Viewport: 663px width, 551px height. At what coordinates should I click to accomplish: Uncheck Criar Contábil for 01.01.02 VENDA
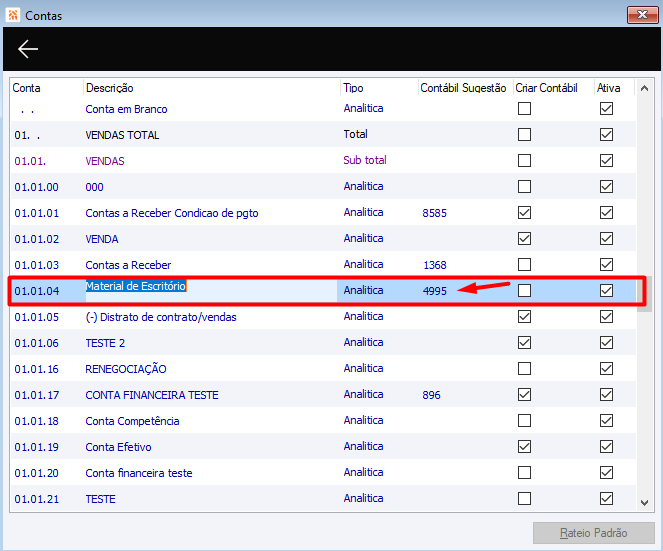[x=524, y=238]
